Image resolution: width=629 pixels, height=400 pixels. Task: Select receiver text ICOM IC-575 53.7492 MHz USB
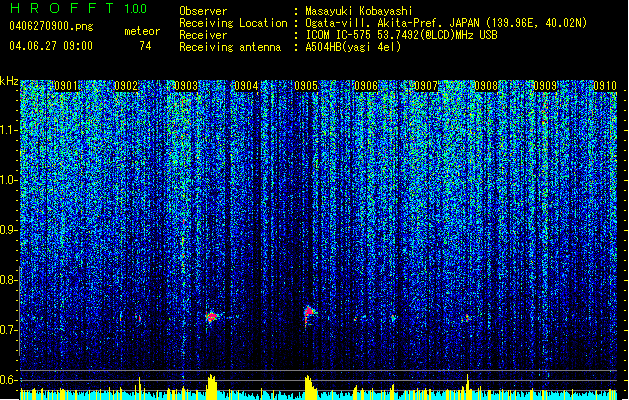pyautogui.click(x=402, y=35)
